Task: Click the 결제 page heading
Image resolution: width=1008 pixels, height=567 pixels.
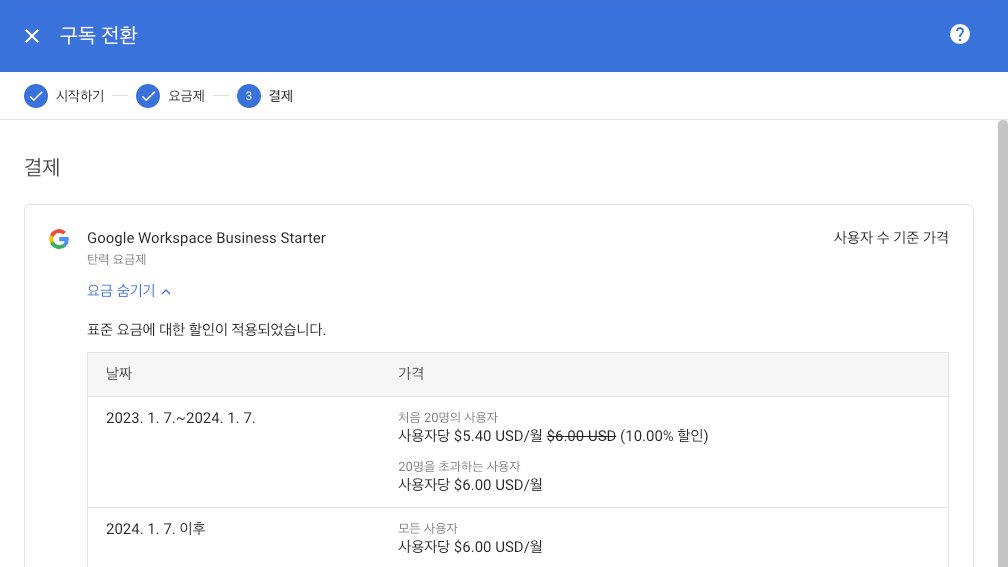Action: (42, 167)
